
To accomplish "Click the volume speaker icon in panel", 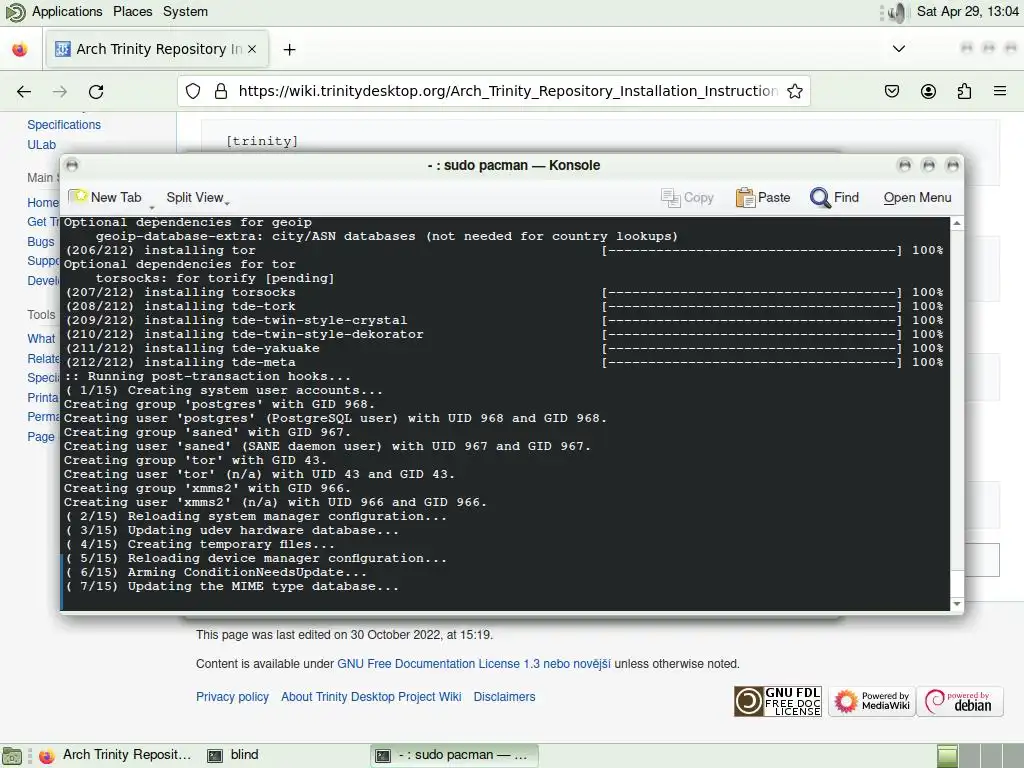I will click(897, 12).
